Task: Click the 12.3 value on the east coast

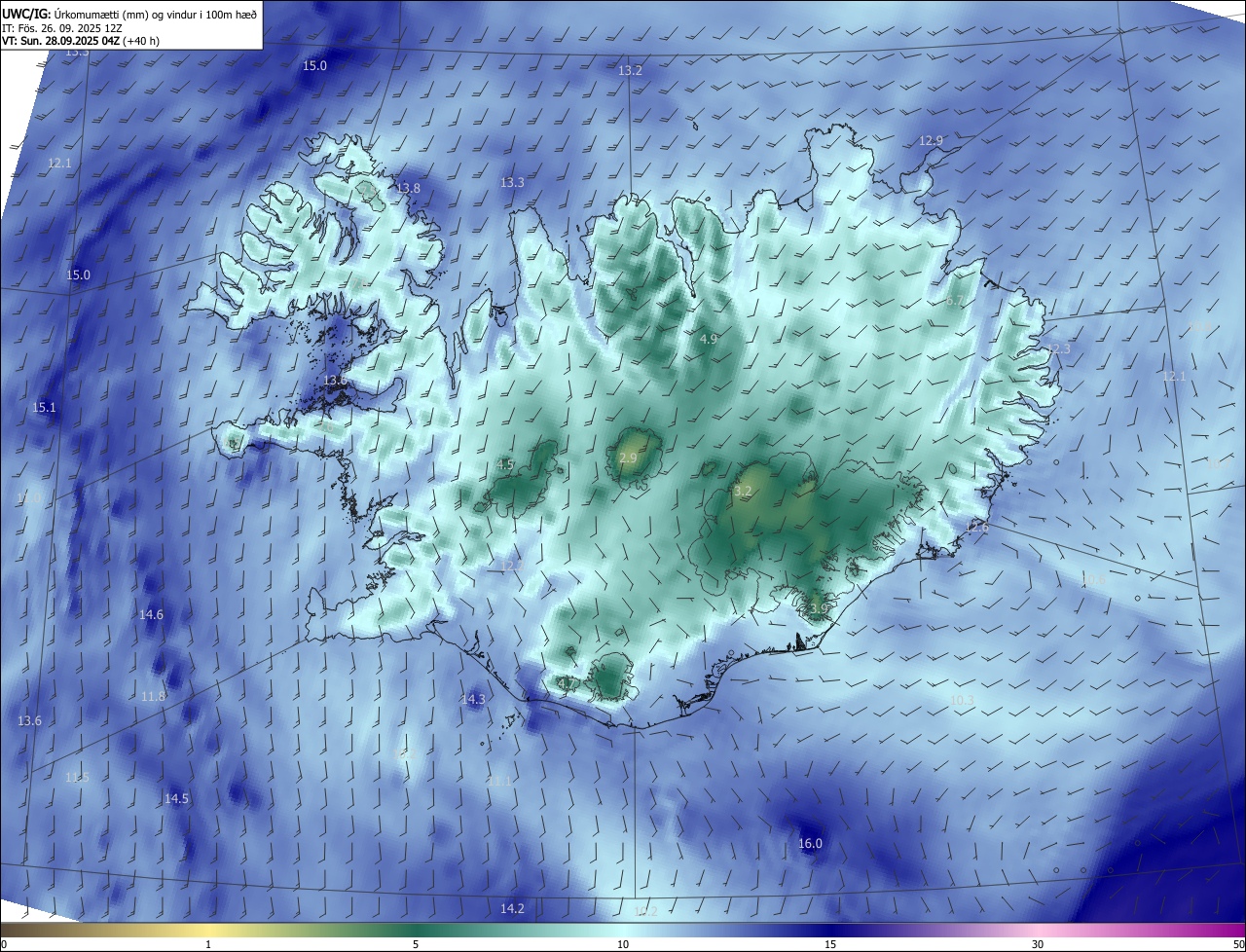Action: pyautogui.click(x=1058, y=348)
